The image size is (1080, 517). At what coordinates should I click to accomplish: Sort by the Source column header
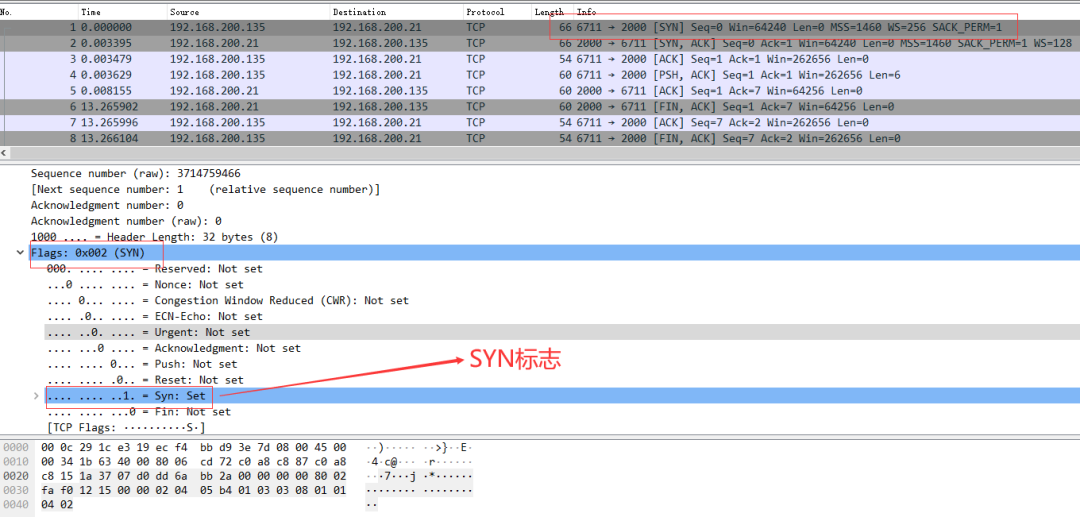(185, 11)
